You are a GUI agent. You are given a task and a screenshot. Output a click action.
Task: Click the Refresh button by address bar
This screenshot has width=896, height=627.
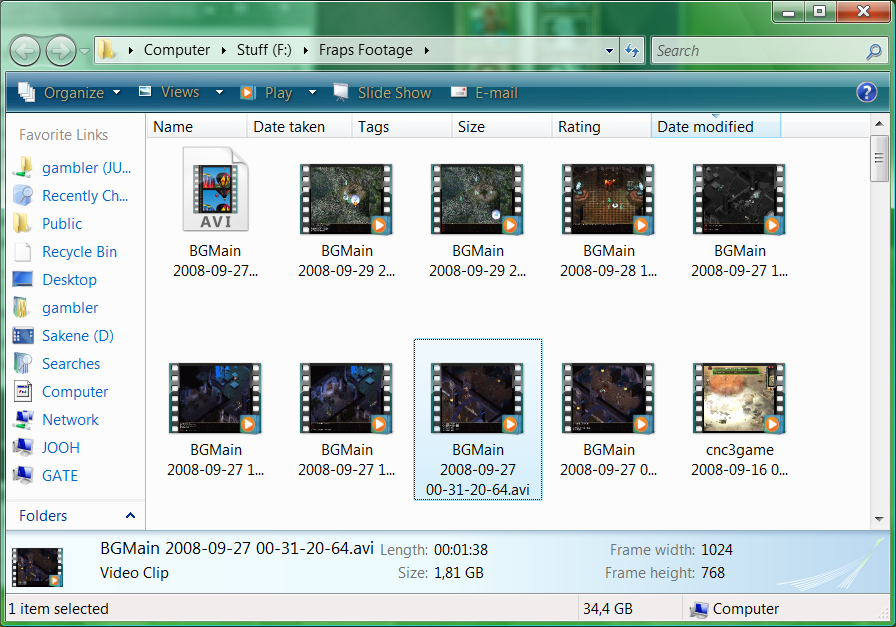coord(631,51)
